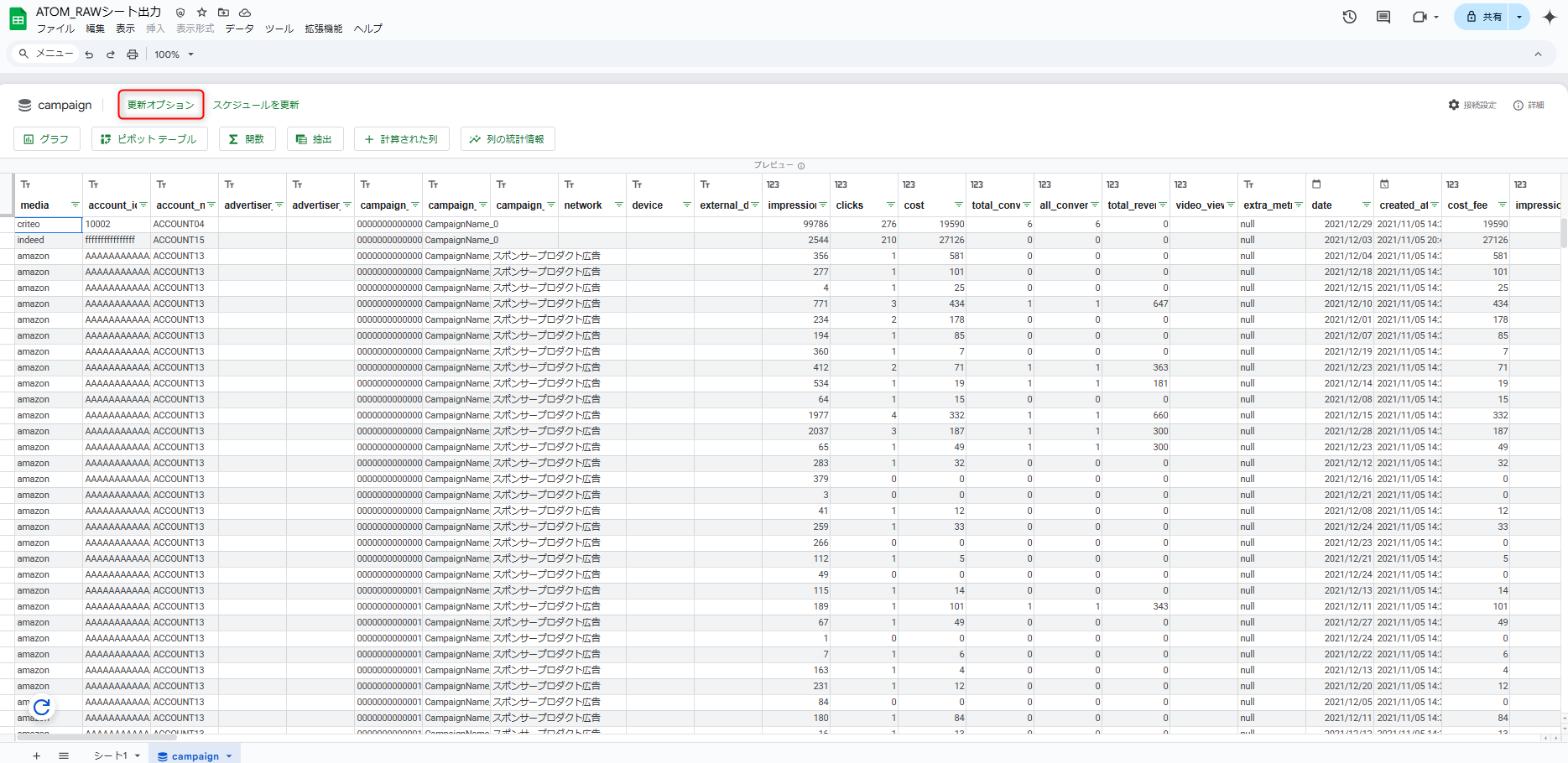Viewport: 1568px width, 763px height.
Task: Open the comments icon
Action: 1383,17
